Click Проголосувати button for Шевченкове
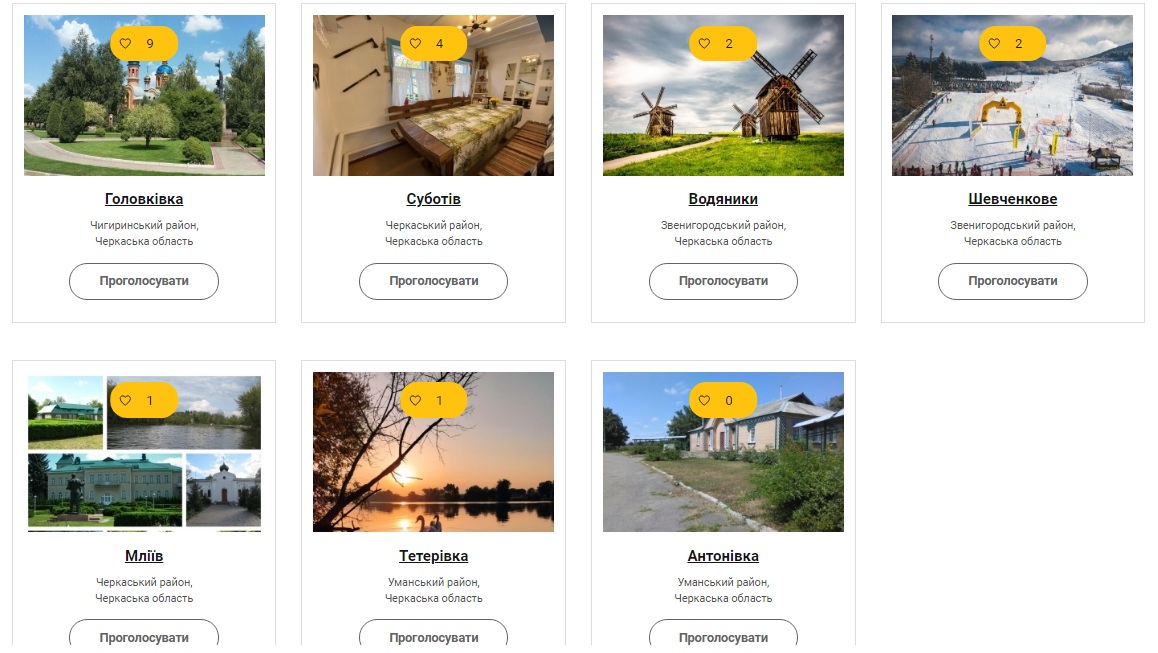The image size is (1158, 653). (x=1013, y=281)
